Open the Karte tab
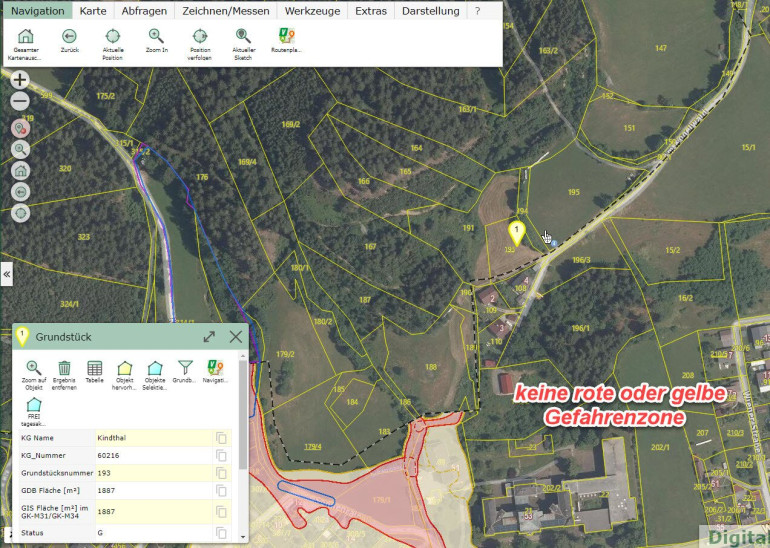 pyautogui.click(x=93, y=11)
